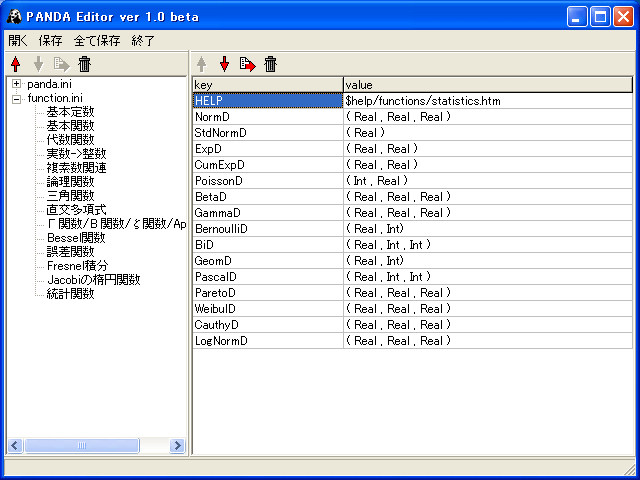Click the 全て保存 menu item
Screen dimensions: 640x480
pos(97,40)
